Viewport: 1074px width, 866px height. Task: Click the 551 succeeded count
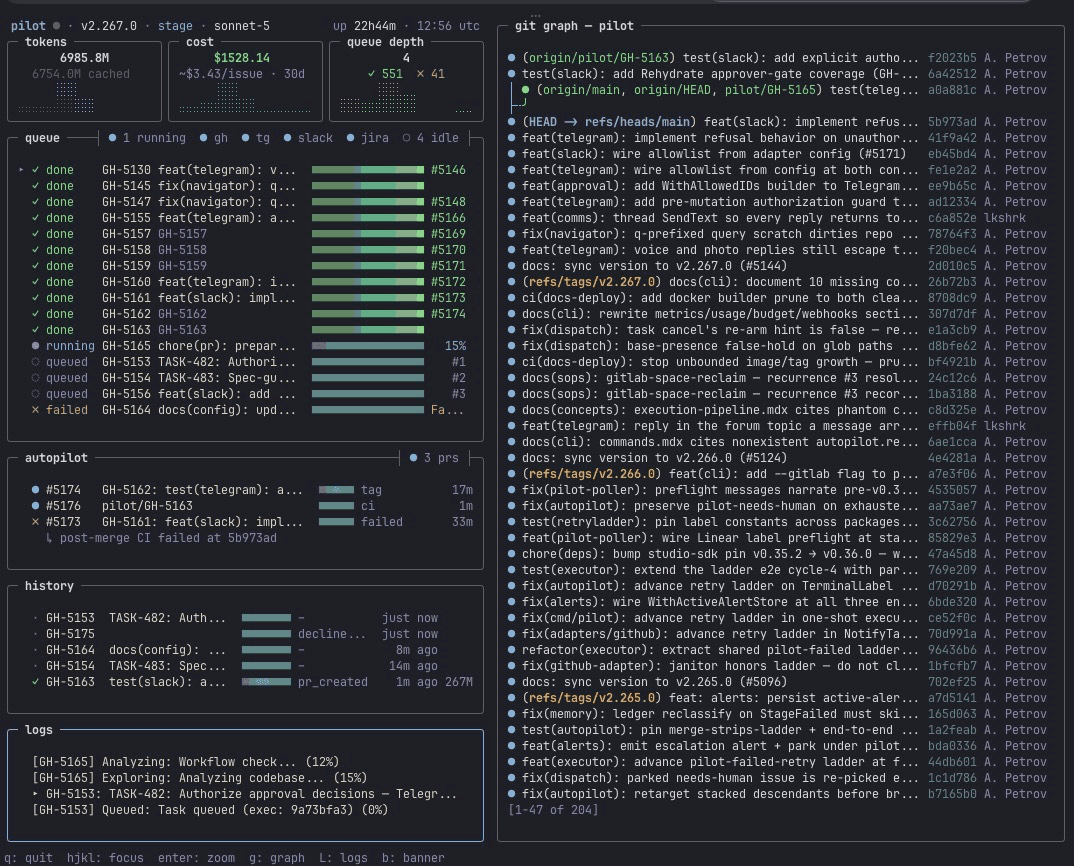(385, 74)
